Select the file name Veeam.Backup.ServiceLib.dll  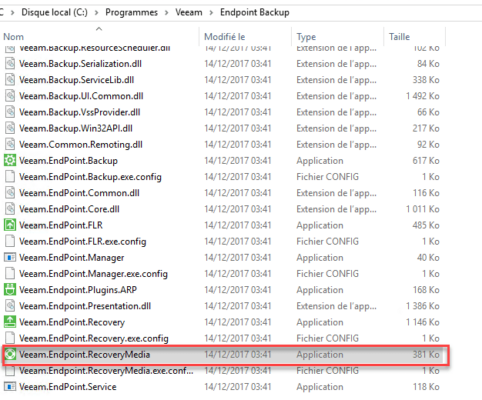(77, 80)
